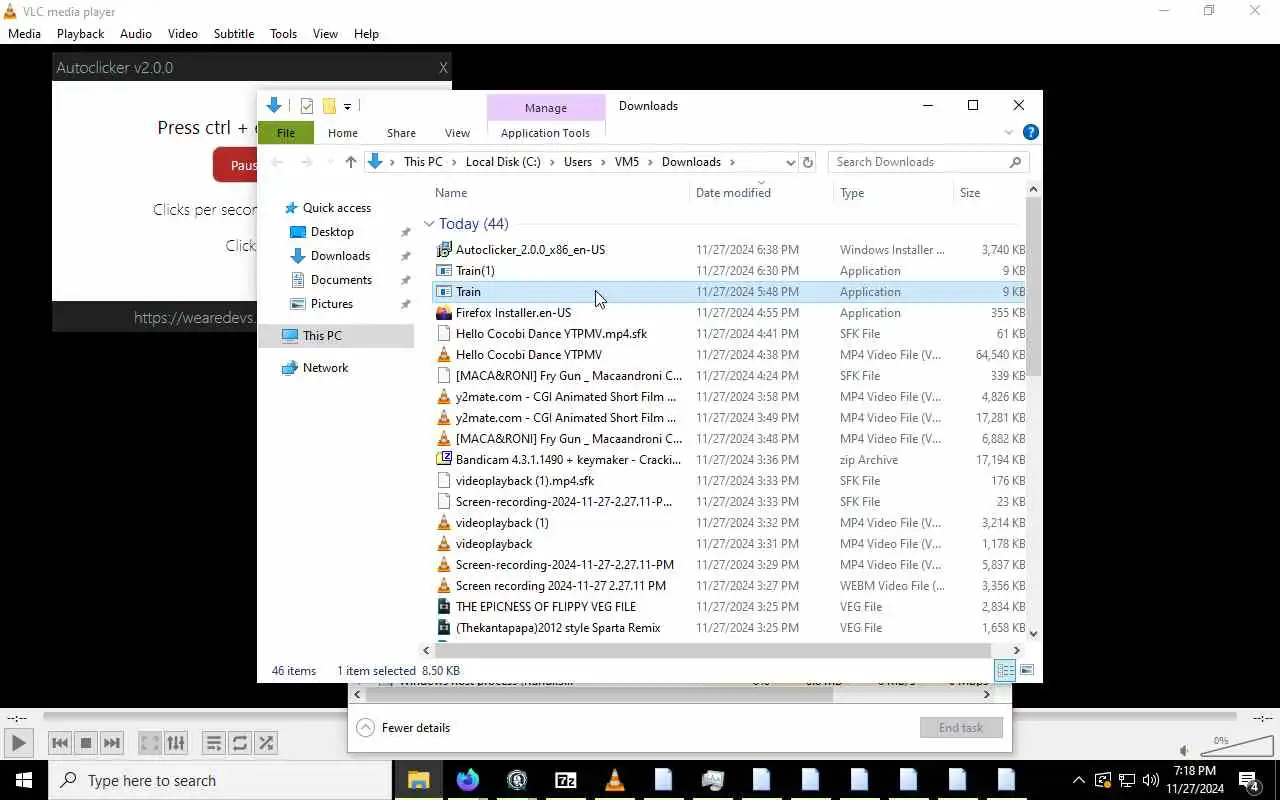Image resolution: width=1280 pixels, height=800 pixels.
Task: Sort files by Date modified column
Action: tap(733, 193)
